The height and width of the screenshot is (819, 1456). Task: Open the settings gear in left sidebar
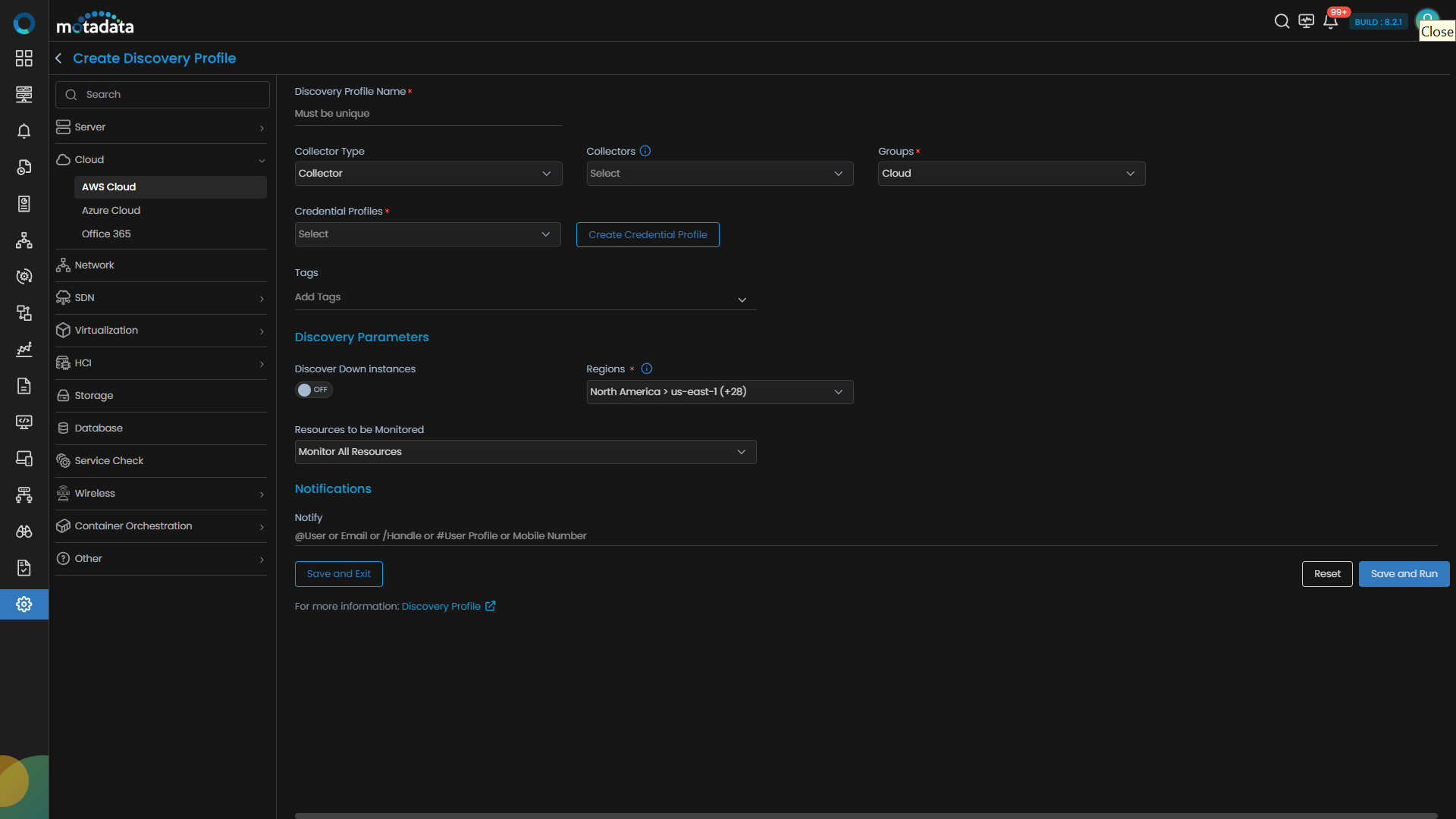(24, 604)
